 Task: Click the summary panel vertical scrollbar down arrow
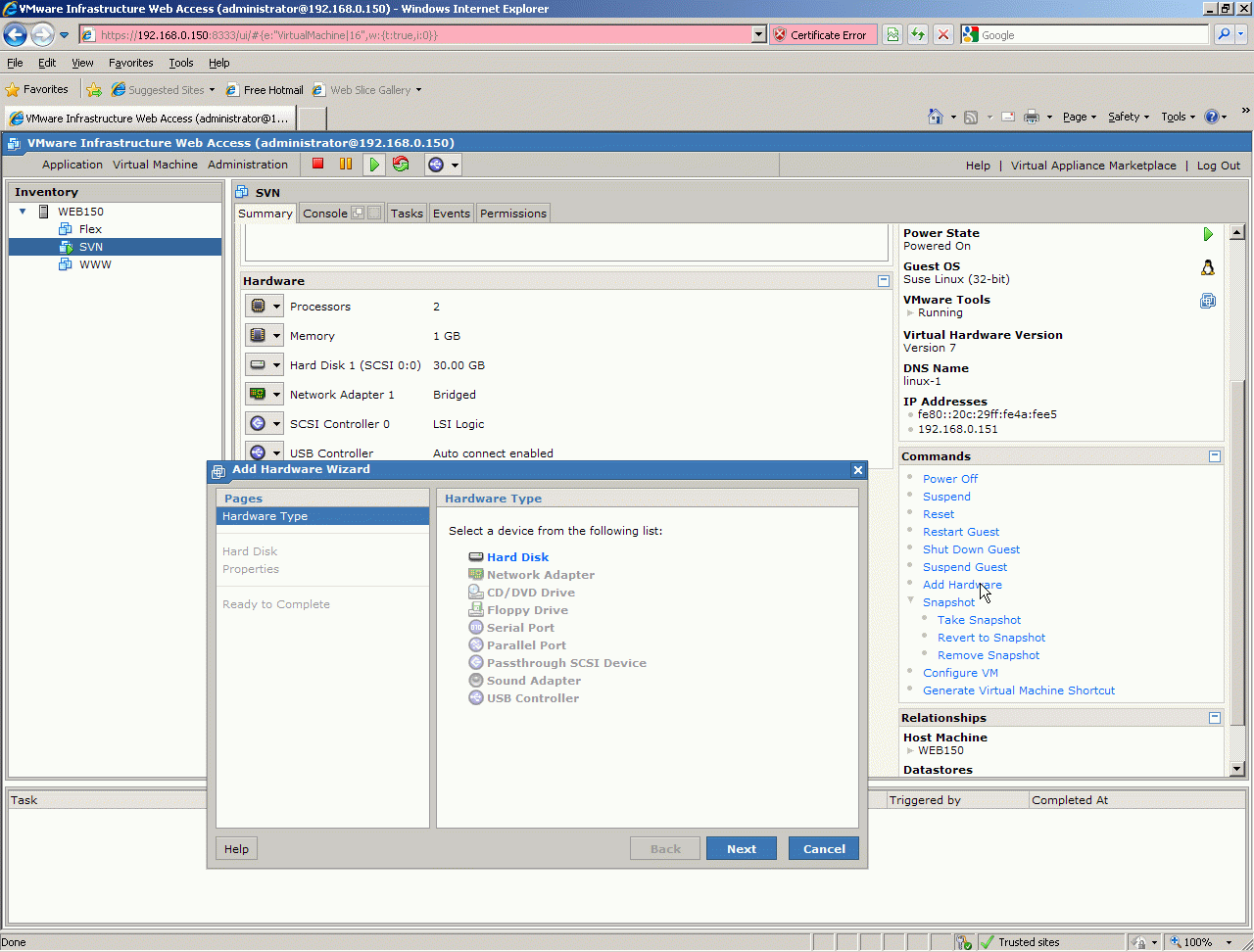coord(1236,769)
